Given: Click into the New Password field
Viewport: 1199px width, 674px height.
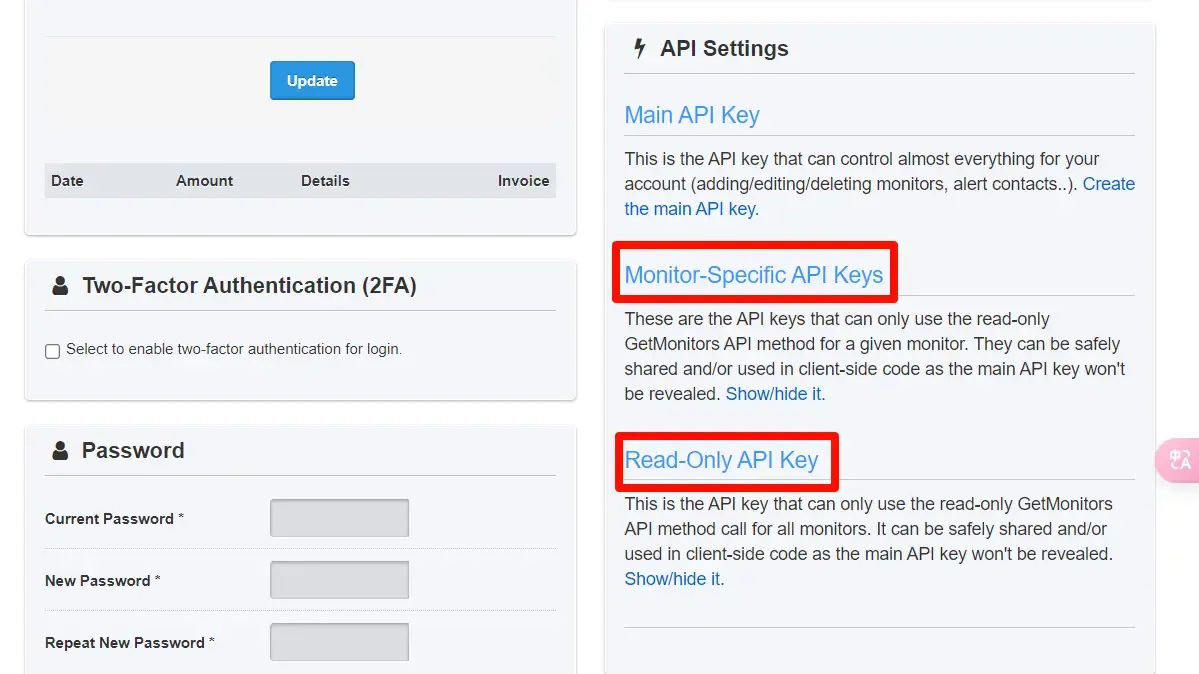Looking at the screenshot, I should tap(339, 580).
